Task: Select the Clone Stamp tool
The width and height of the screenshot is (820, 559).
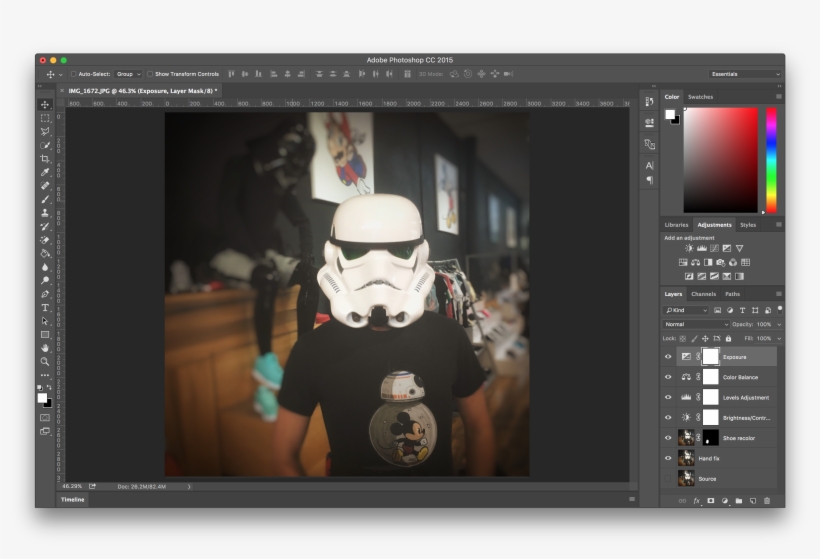Action: pos(45,213)
